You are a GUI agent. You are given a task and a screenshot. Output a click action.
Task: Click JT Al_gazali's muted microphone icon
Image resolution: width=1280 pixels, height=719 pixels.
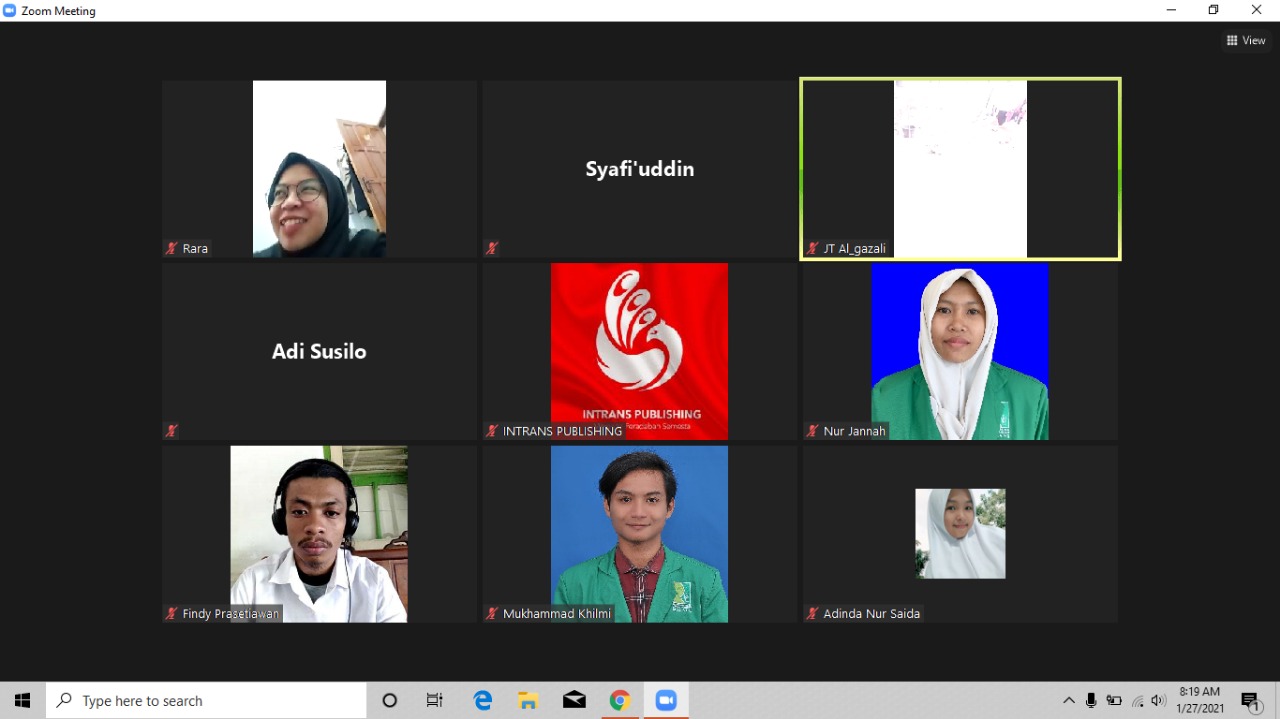click(x=813, y=248)
